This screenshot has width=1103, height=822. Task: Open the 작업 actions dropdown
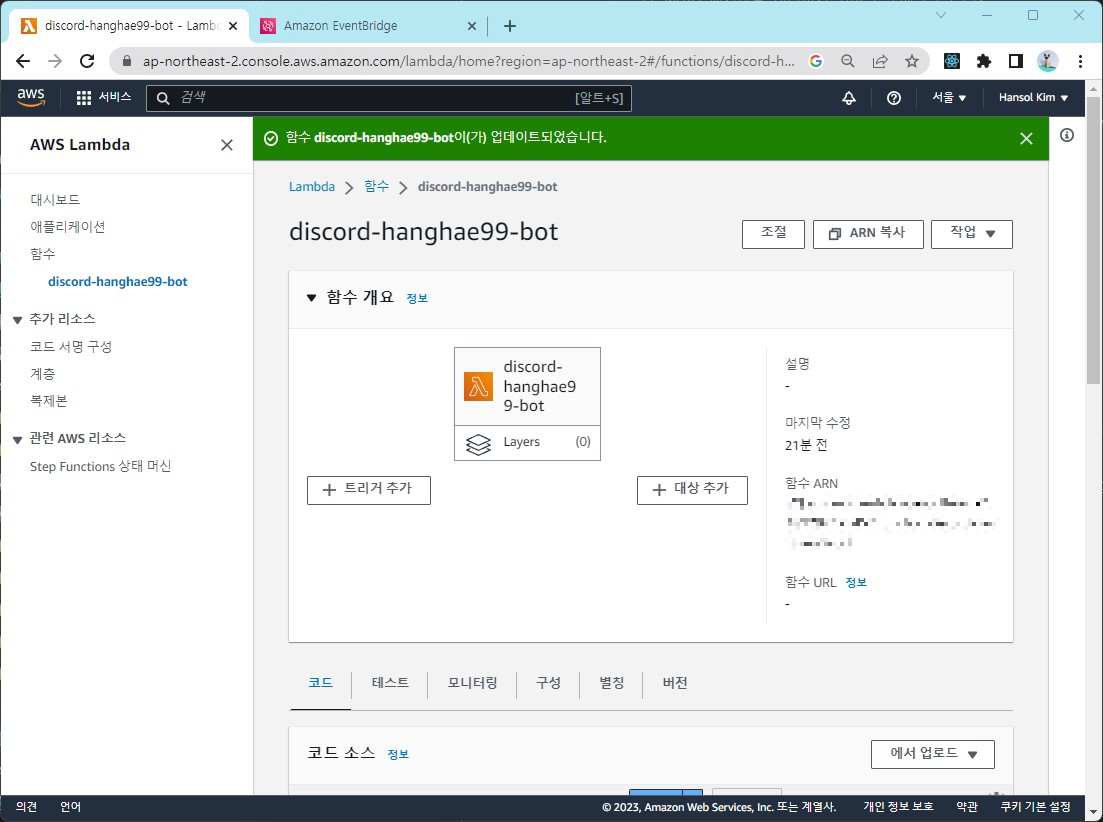click(x=971, y=234)
